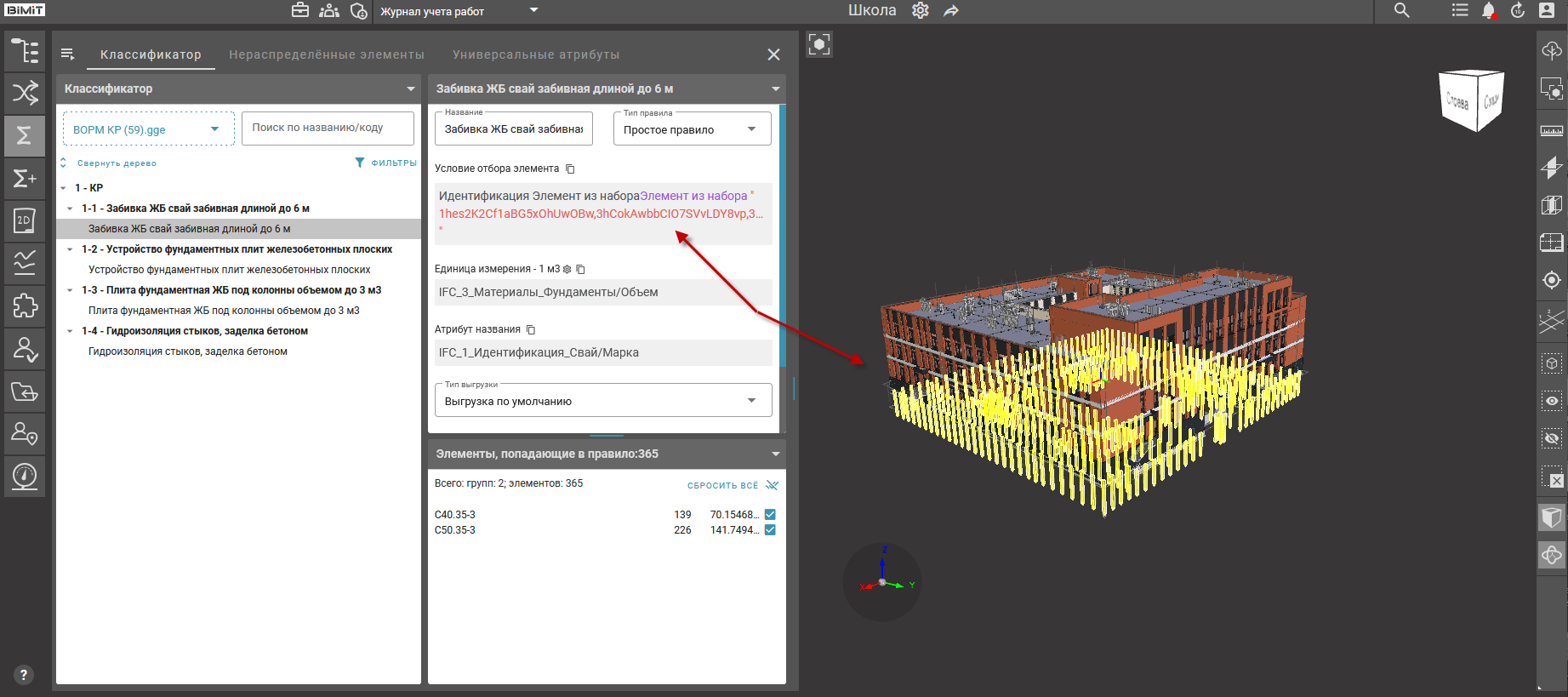Open the Тип правила dropdown

[691, 129]
